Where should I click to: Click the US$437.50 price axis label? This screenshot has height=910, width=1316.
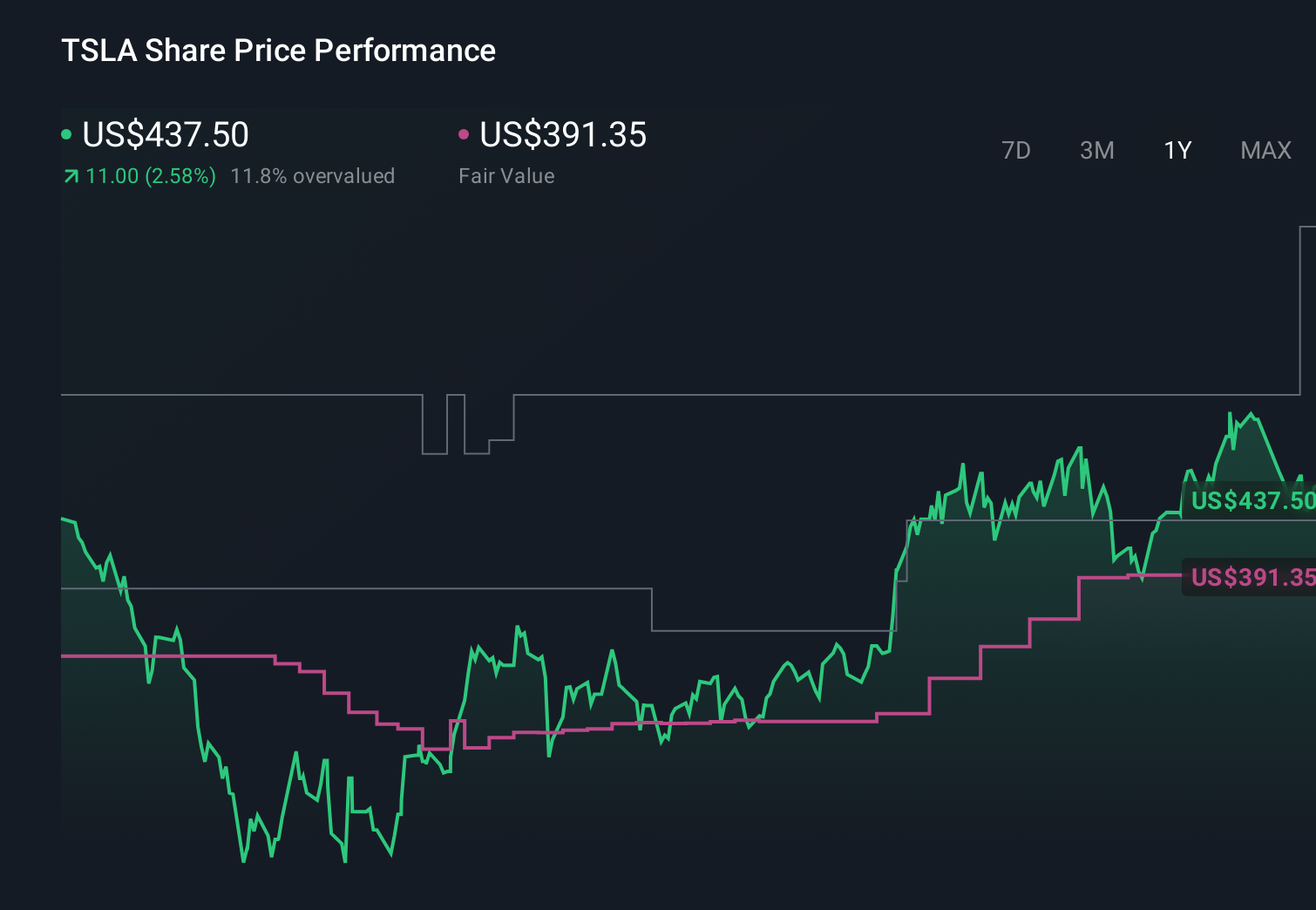(1251, 501)
